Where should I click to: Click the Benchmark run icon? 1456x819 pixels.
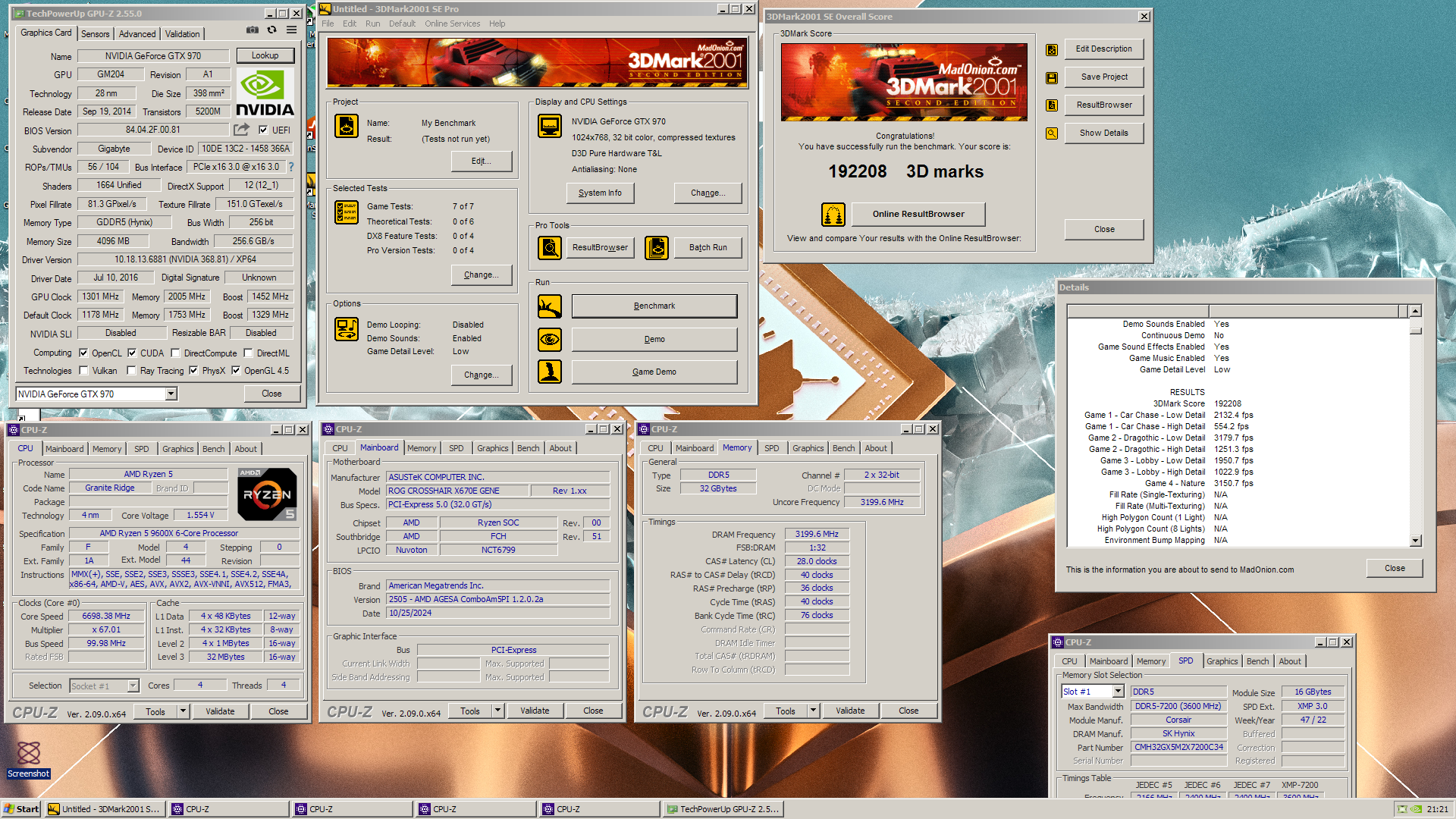[x=550, y=306]
